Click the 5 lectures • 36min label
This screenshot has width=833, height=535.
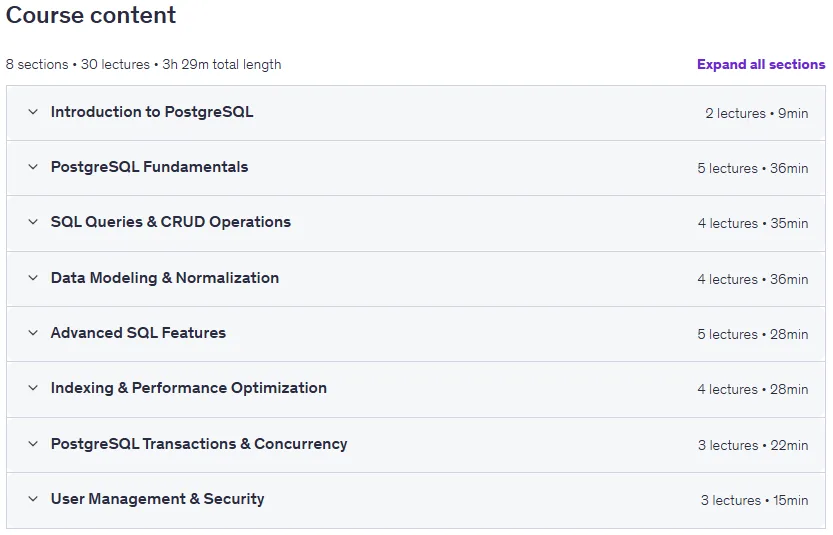[753, 168]
